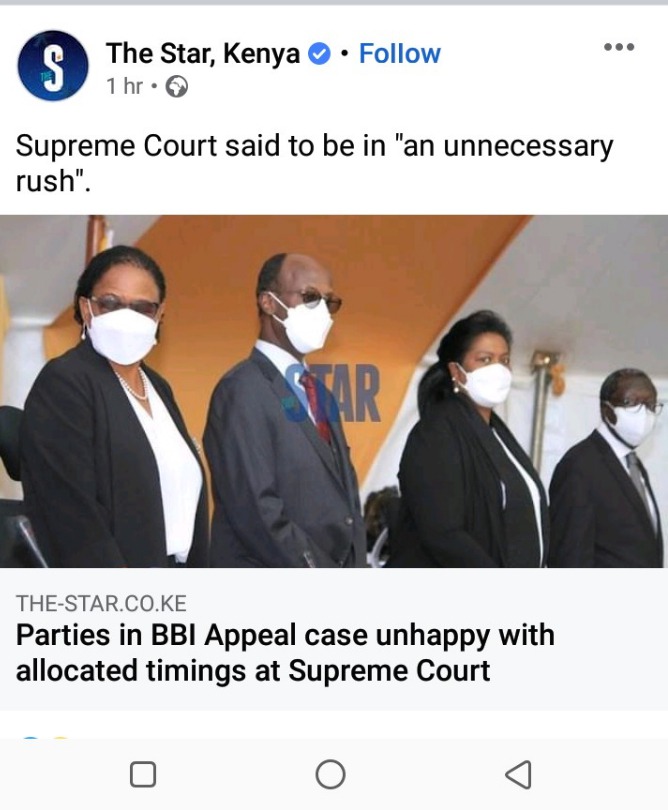Open the Supreme Court judges photo
This screenshot has width=668, height=810.
click(x=334, y=391)
